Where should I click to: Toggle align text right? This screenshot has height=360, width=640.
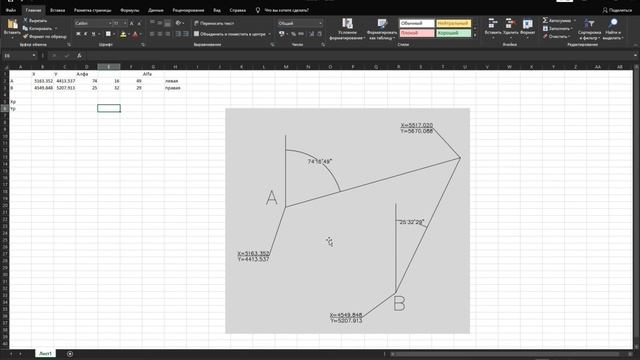click(x=167, y=34)
